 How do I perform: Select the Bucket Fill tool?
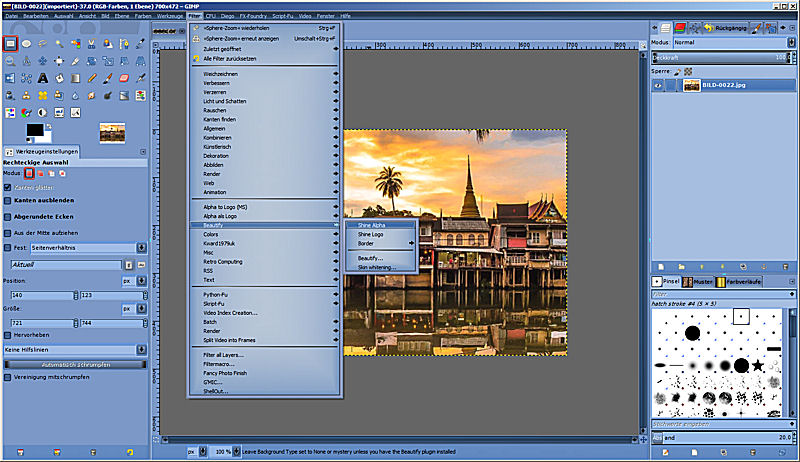pyautogui.click(x=59, y=78)
